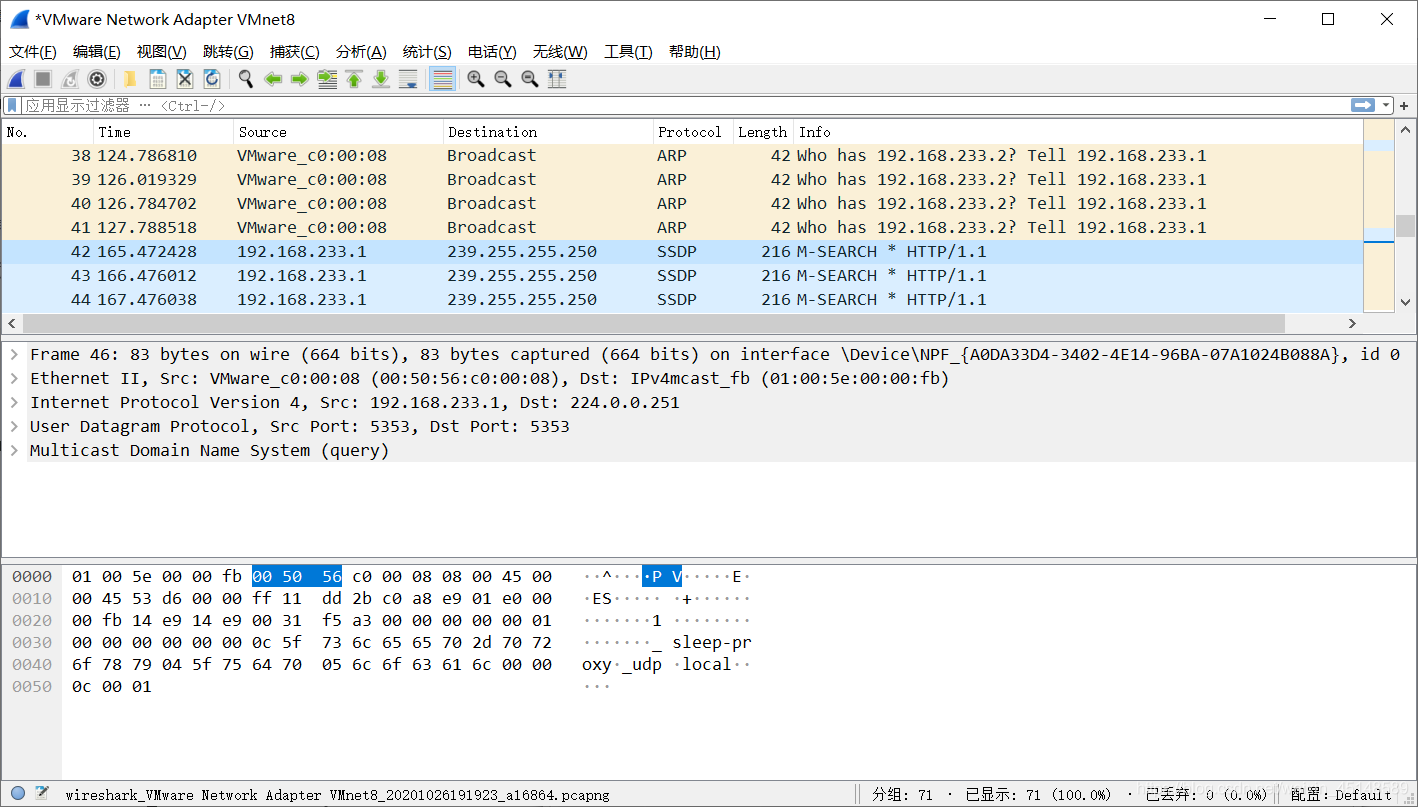Click the 配置: Default profile in status bar

click(1341, 795)
